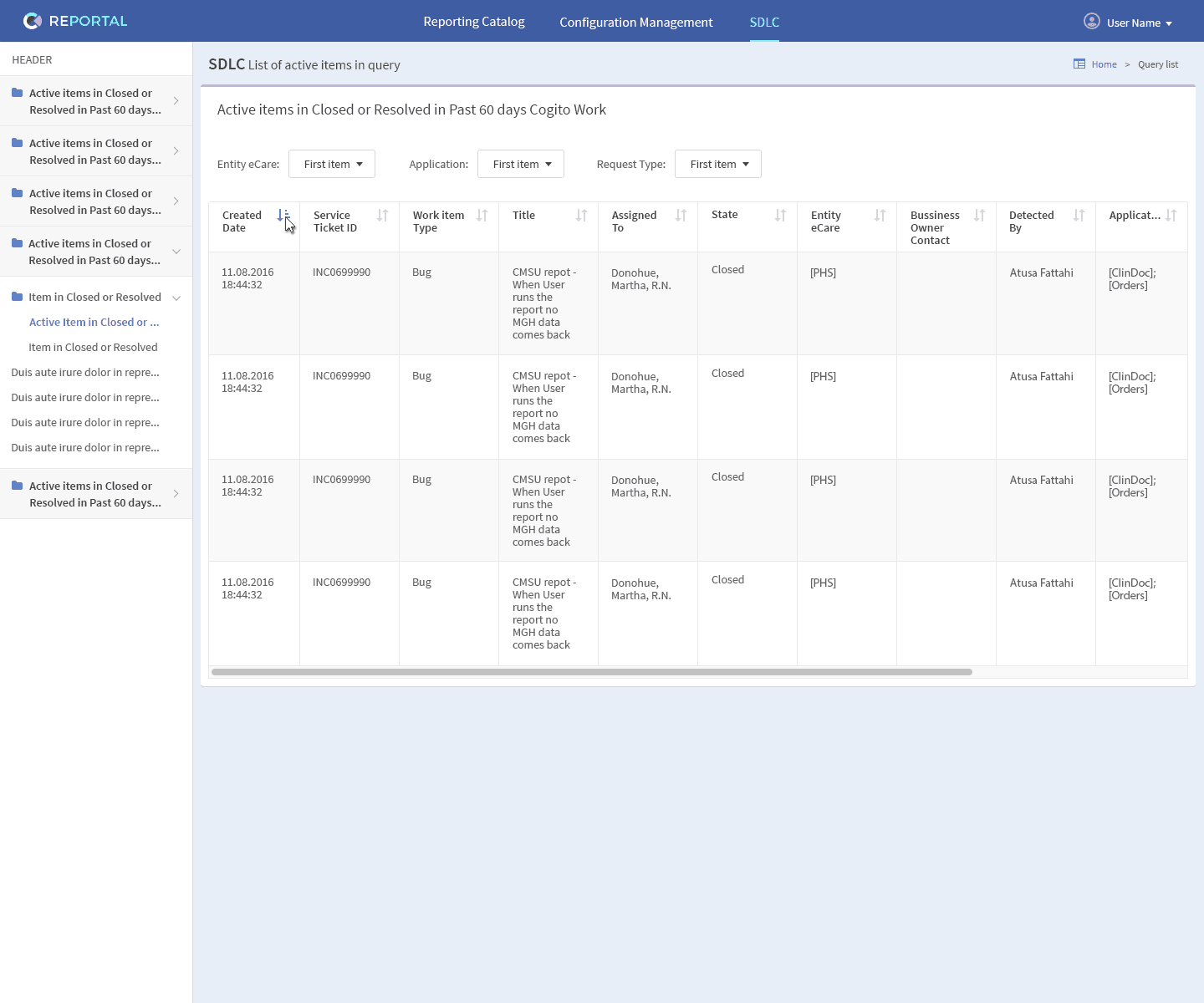Click folder icon beside Item in Closed or Resolved

click(x=17, y=297)
